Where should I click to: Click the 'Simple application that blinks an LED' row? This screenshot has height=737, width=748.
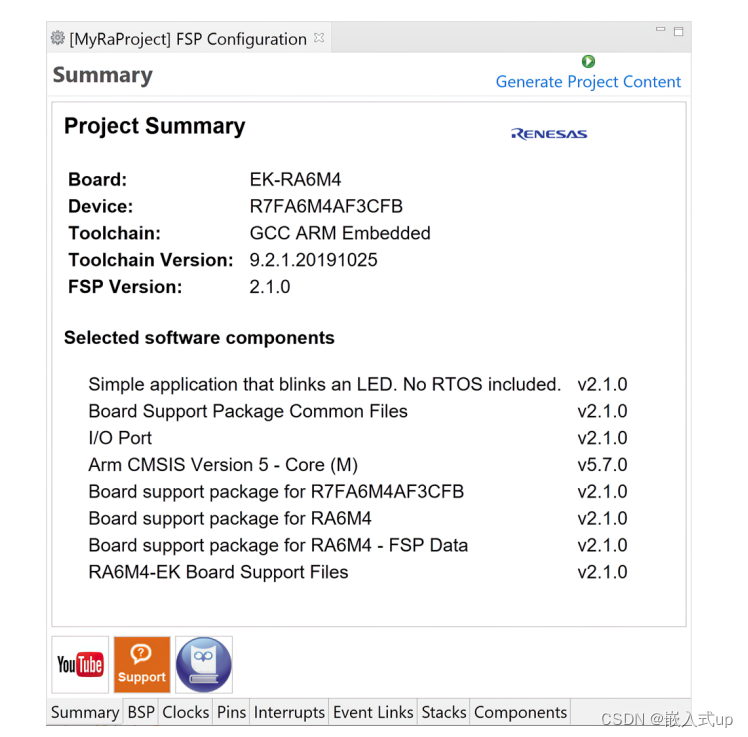[358, 384]
